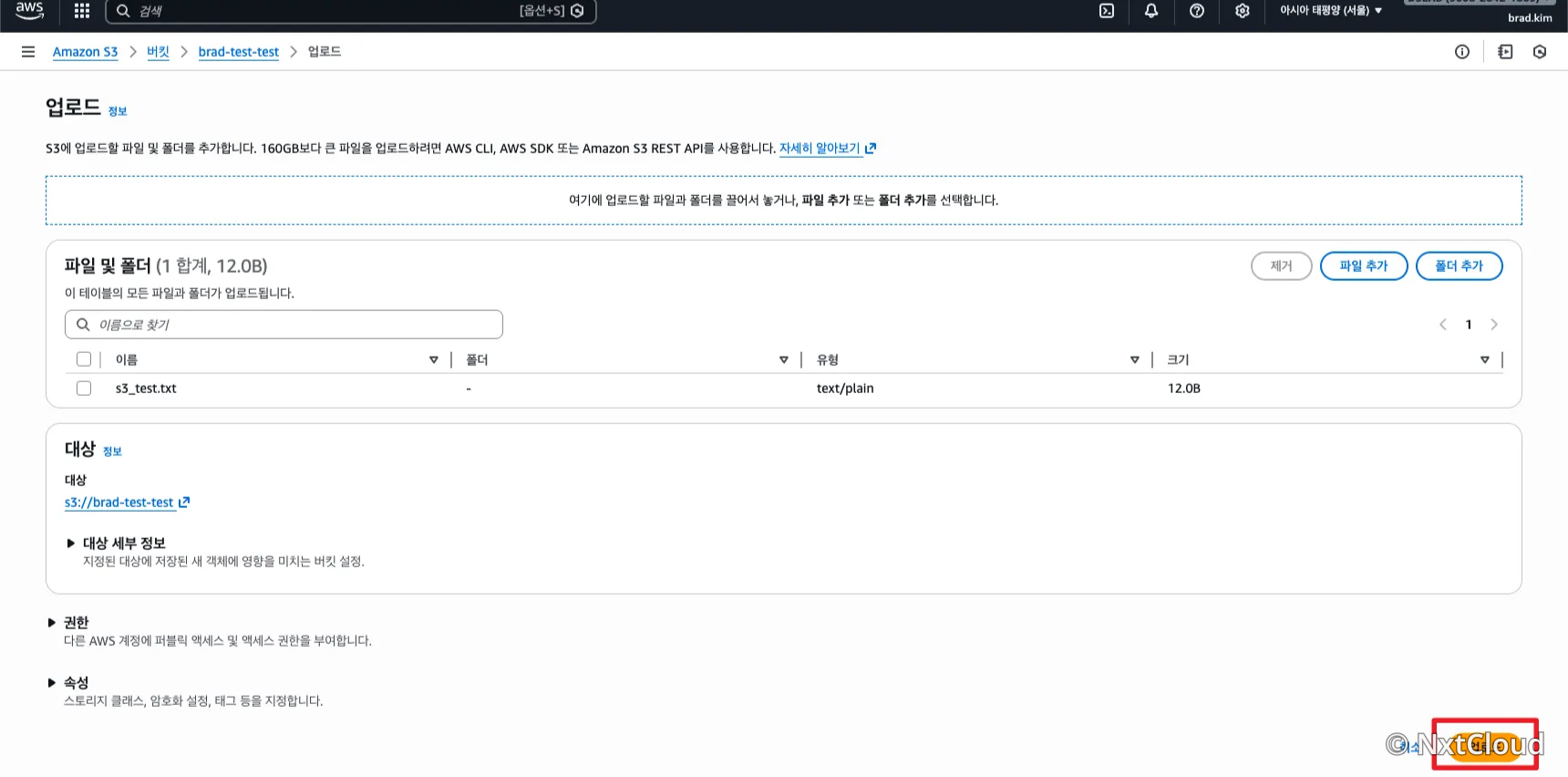
Task: Click the 정보 link next to 업로드 heading
Action: (118, 111)
